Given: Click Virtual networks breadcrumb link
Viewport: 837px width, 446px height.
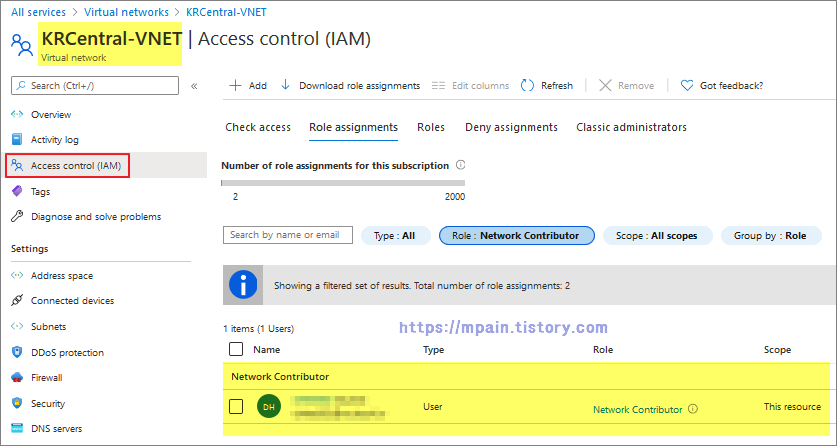Looking at the screenshot, I should pyautogui.click(x=127, y=12).
